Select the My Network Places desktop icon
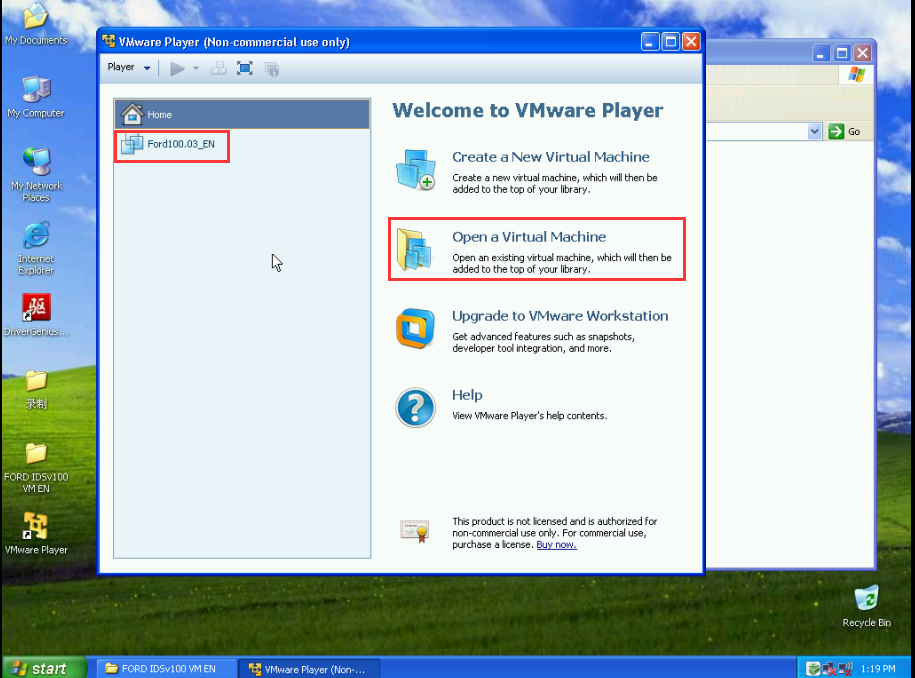 tap(36, 174)
